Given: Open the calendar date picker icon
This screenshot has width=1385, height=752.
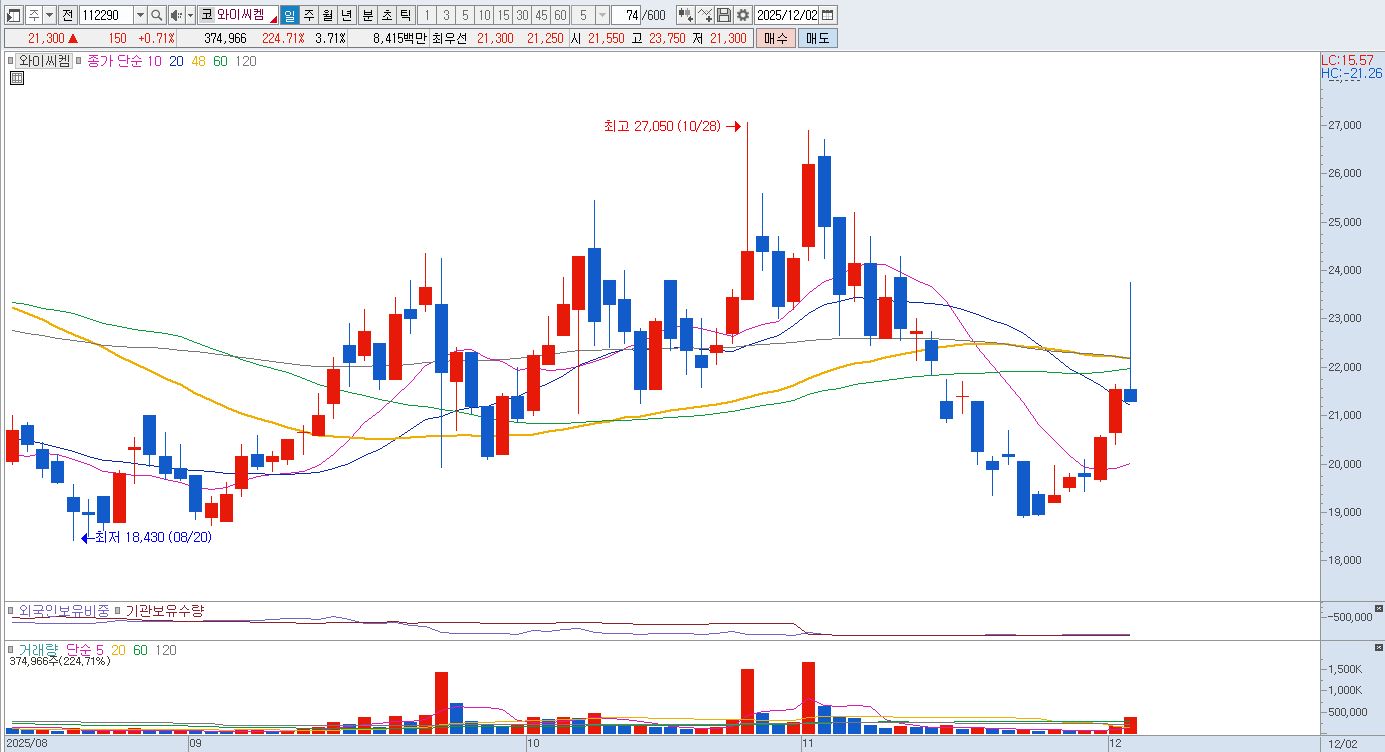Looking at the screenshot, I should 828,15.
